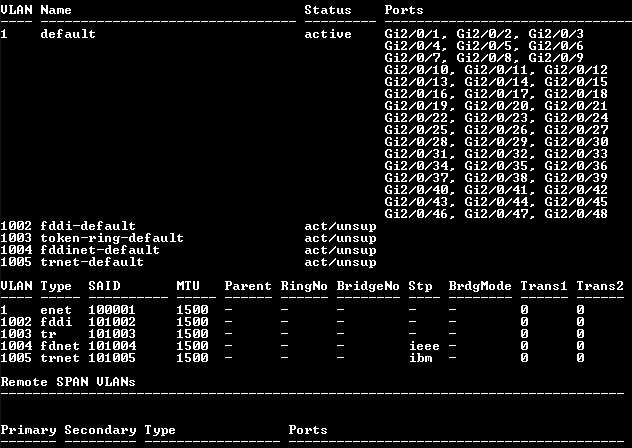
Task: Click port Gi2/0/48 entry
Action: point(576,214)
